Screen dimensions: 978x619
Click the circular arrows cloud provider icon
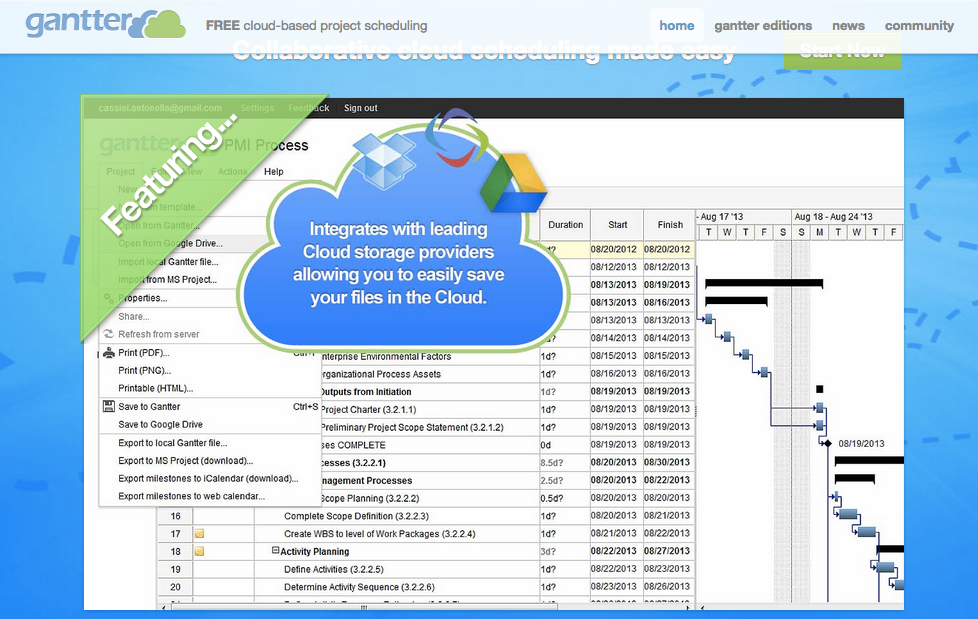[457, 137]
